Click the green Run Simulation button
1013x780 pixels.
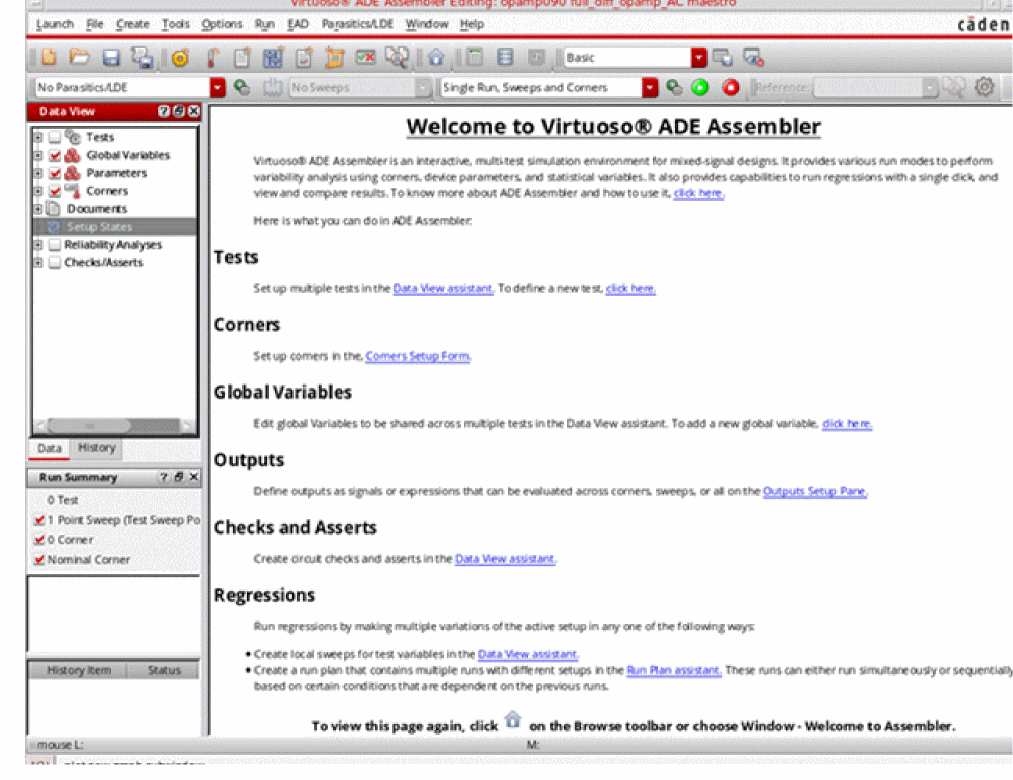coord(700,87)
